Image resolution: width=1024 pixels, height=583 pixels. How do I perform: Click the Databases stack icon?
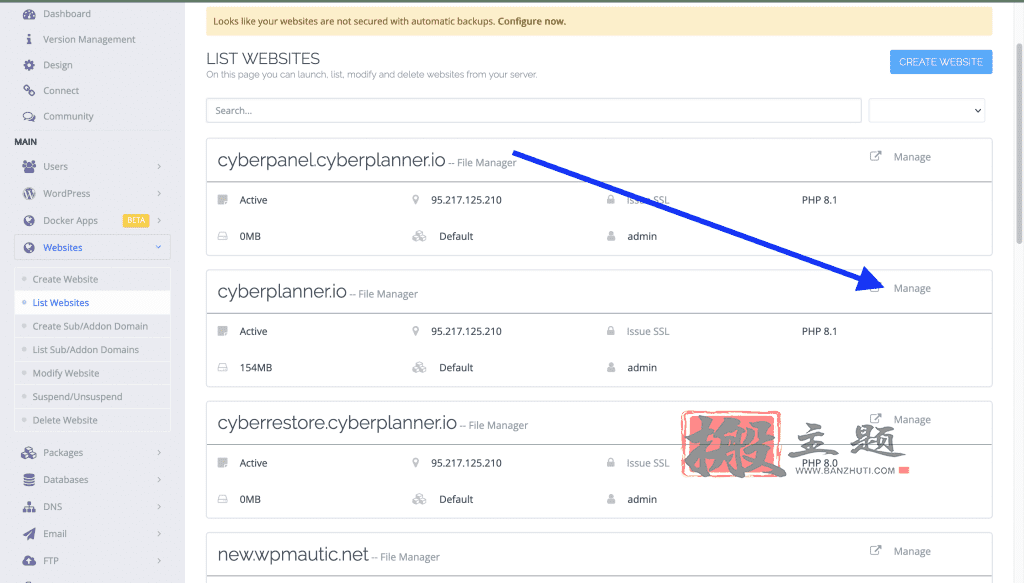point(29,480)
